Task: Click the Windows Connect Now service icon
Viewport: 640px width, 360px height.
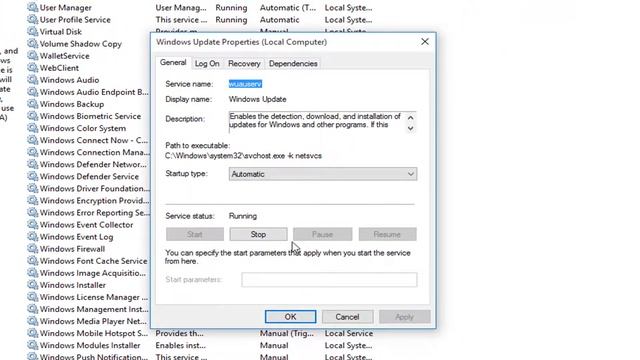Action: point(32,140)
